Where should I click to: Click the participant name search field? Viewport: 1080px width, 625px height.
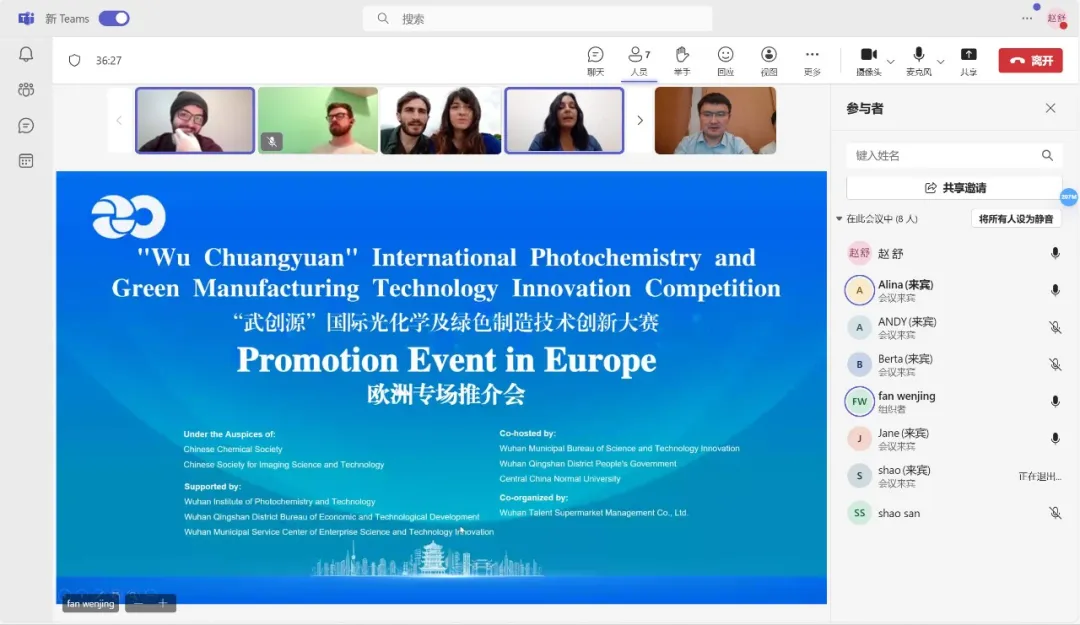coord(953,156)
